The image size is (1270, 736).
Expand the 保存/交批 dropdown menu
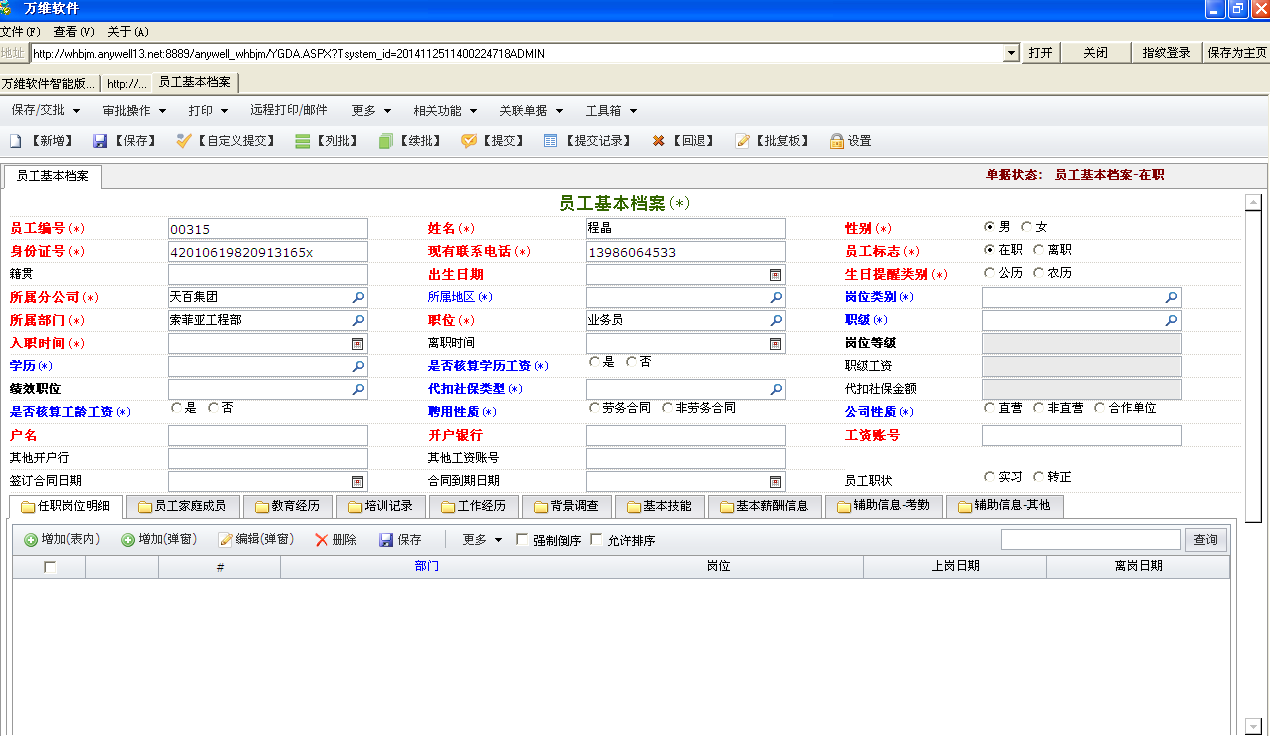coord(46,111)
